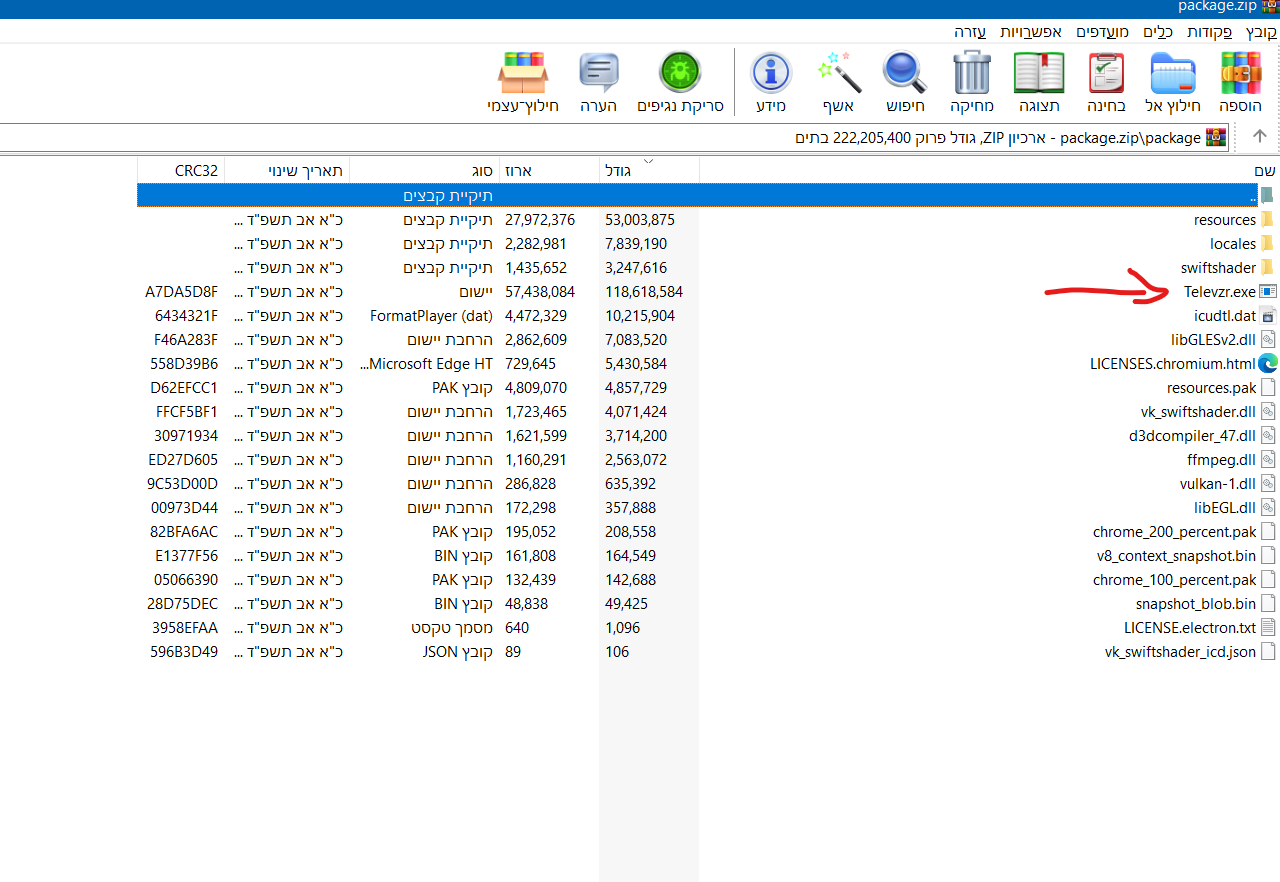Click the size value 118,618,584
Screen dimensions: 1280x882
pyautogui.click(x=644, y=291)
